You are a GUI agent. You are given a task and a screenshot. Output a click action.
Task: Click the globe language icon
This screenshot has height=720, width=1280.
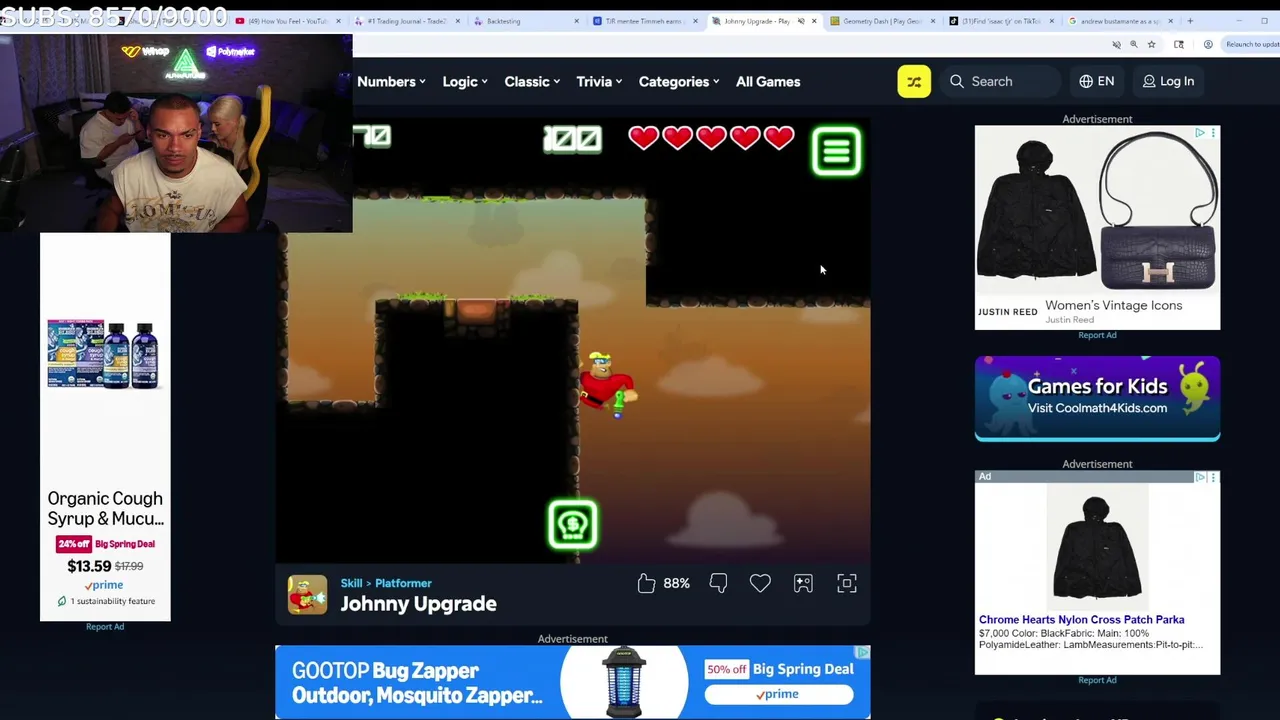point(1086,81)
